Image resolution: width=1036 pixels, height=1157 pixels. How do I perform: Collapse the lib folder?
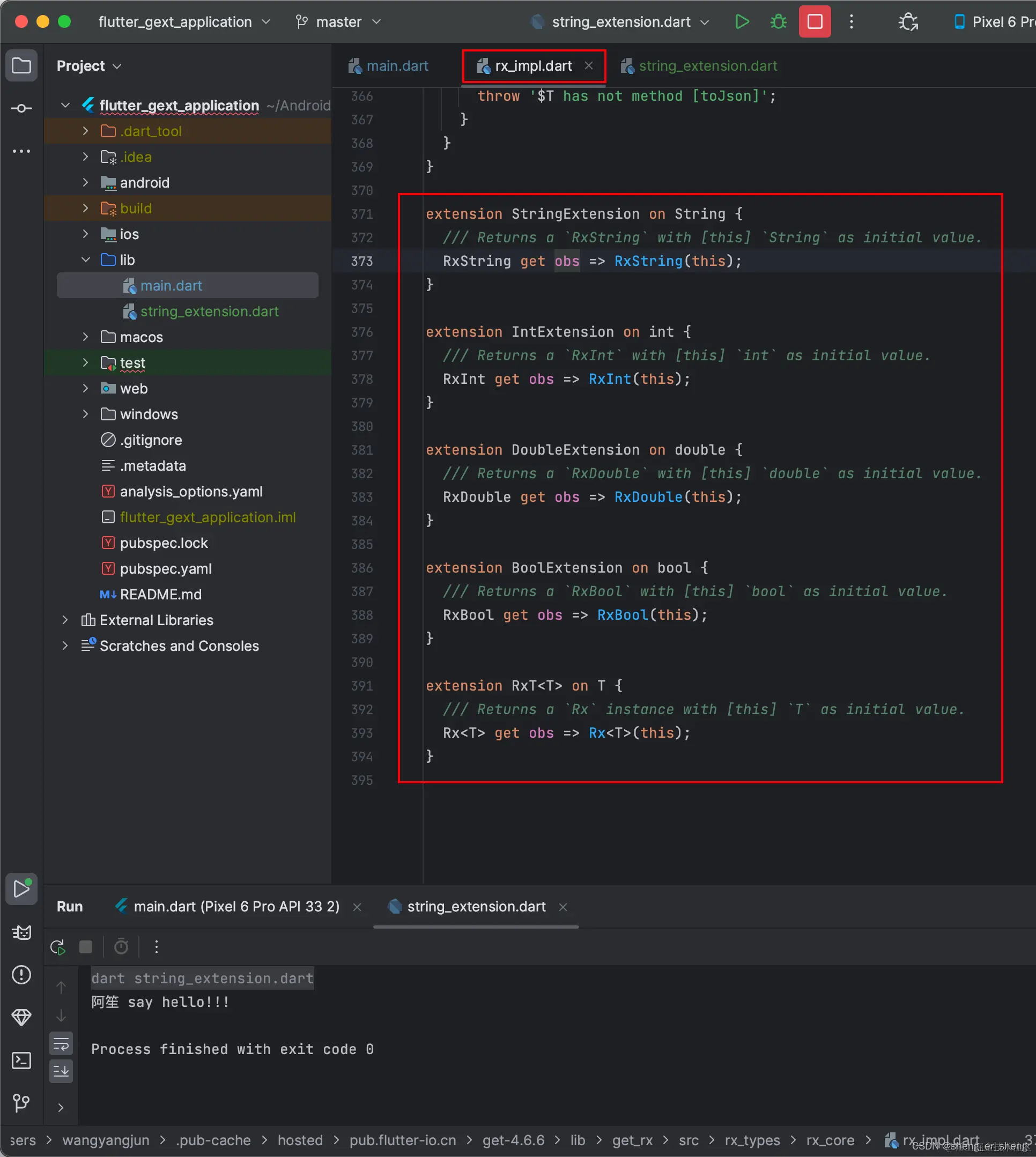pos(85,260)
